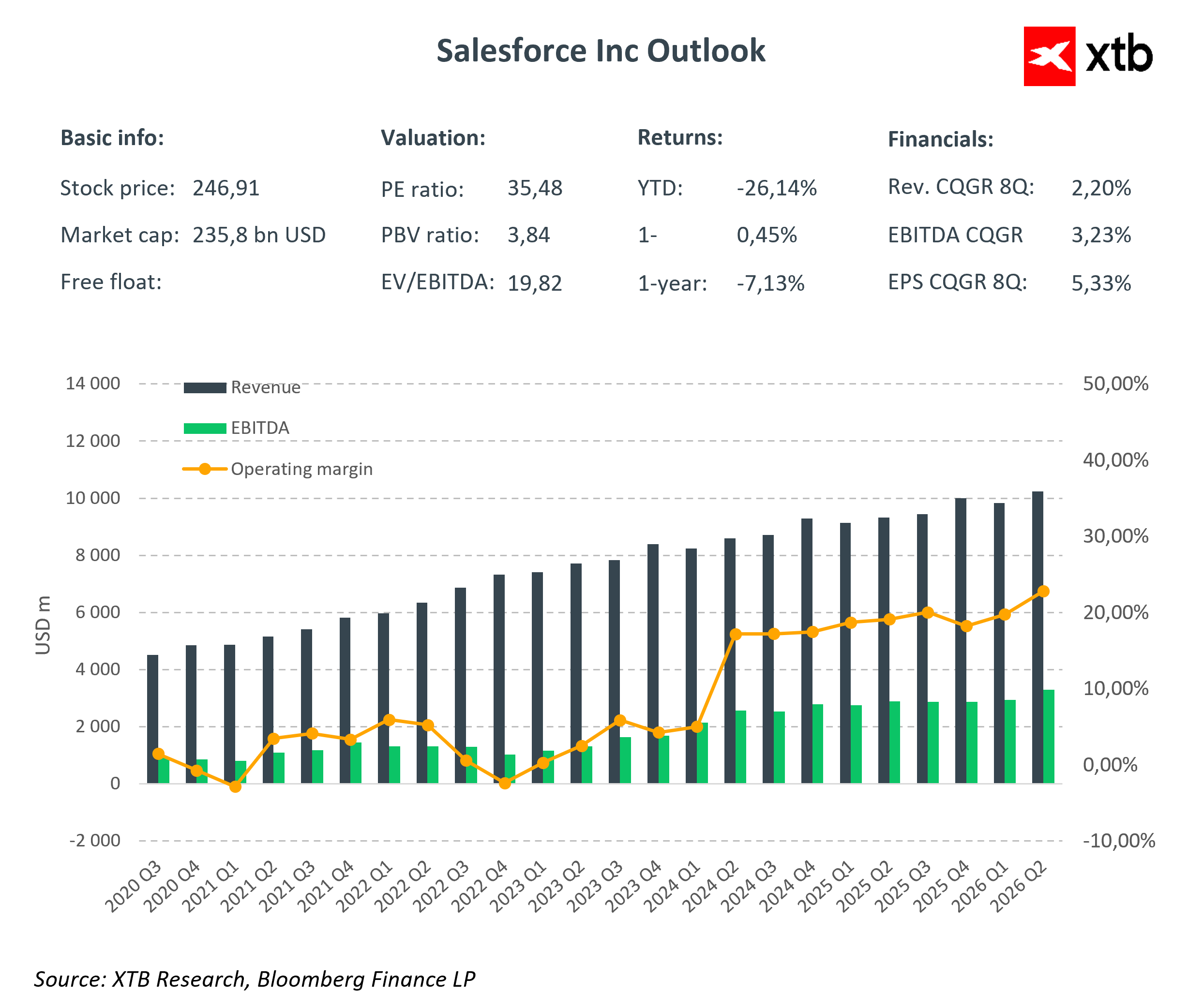This screenshot has width=1203, height=1008.
Task: Click the 'Salesforce Inc Outlook' title
Action: click(x=601, y=51)
